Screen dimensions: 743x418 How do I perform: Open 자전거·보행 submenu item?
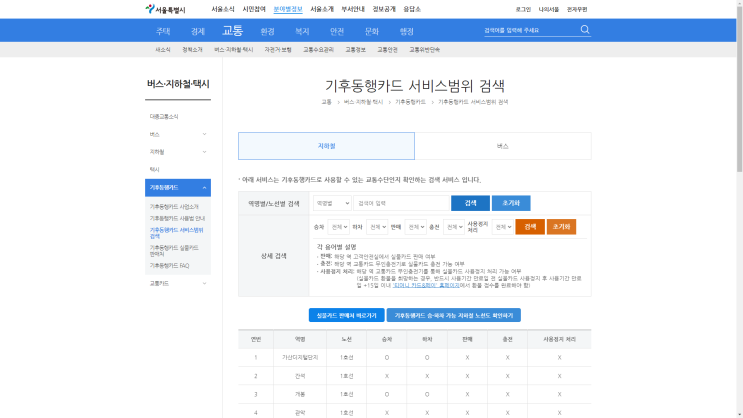tap(278, 50)
